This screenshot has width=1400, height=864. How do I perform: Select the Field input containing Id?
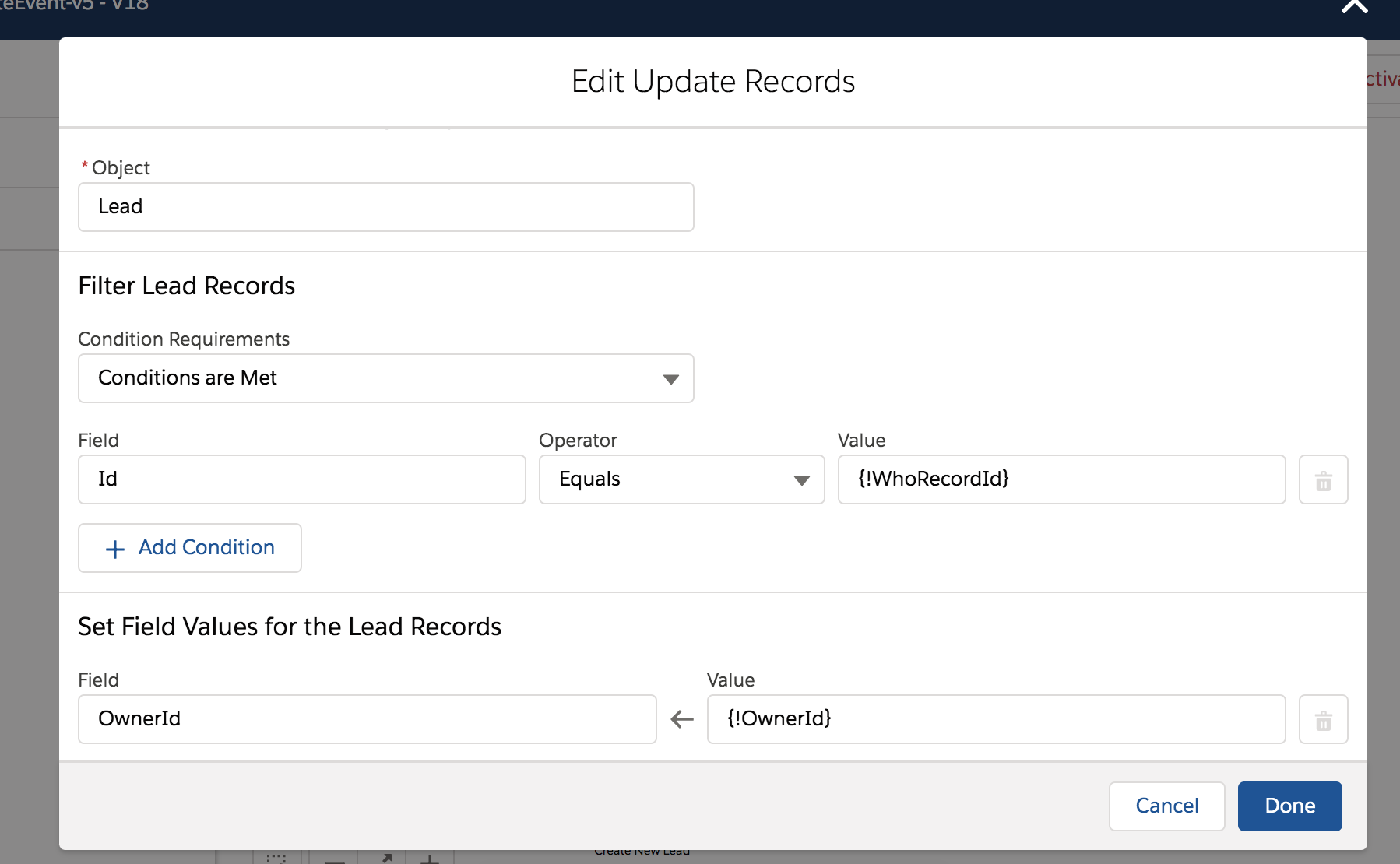(x=302, y=479)
